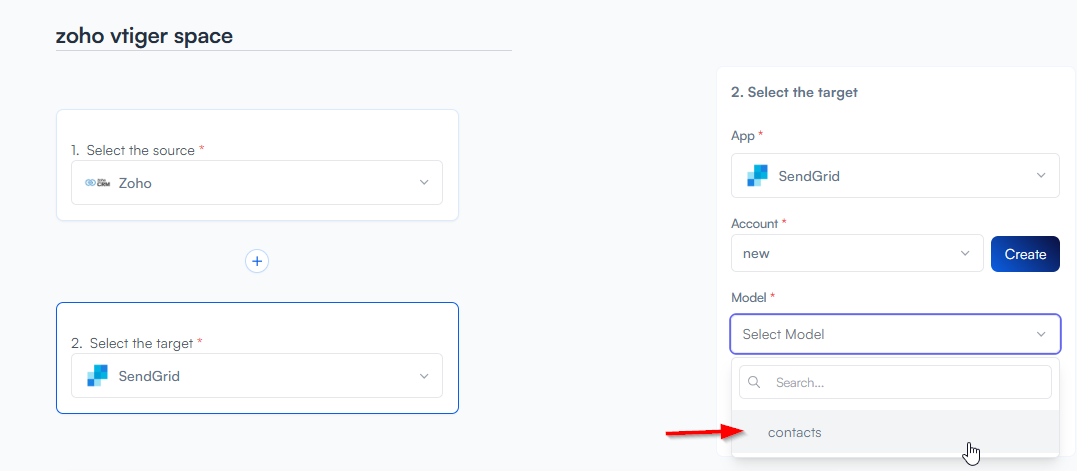
Task: Click the 'Select Model' placeholder text
Action: [783, 334]
